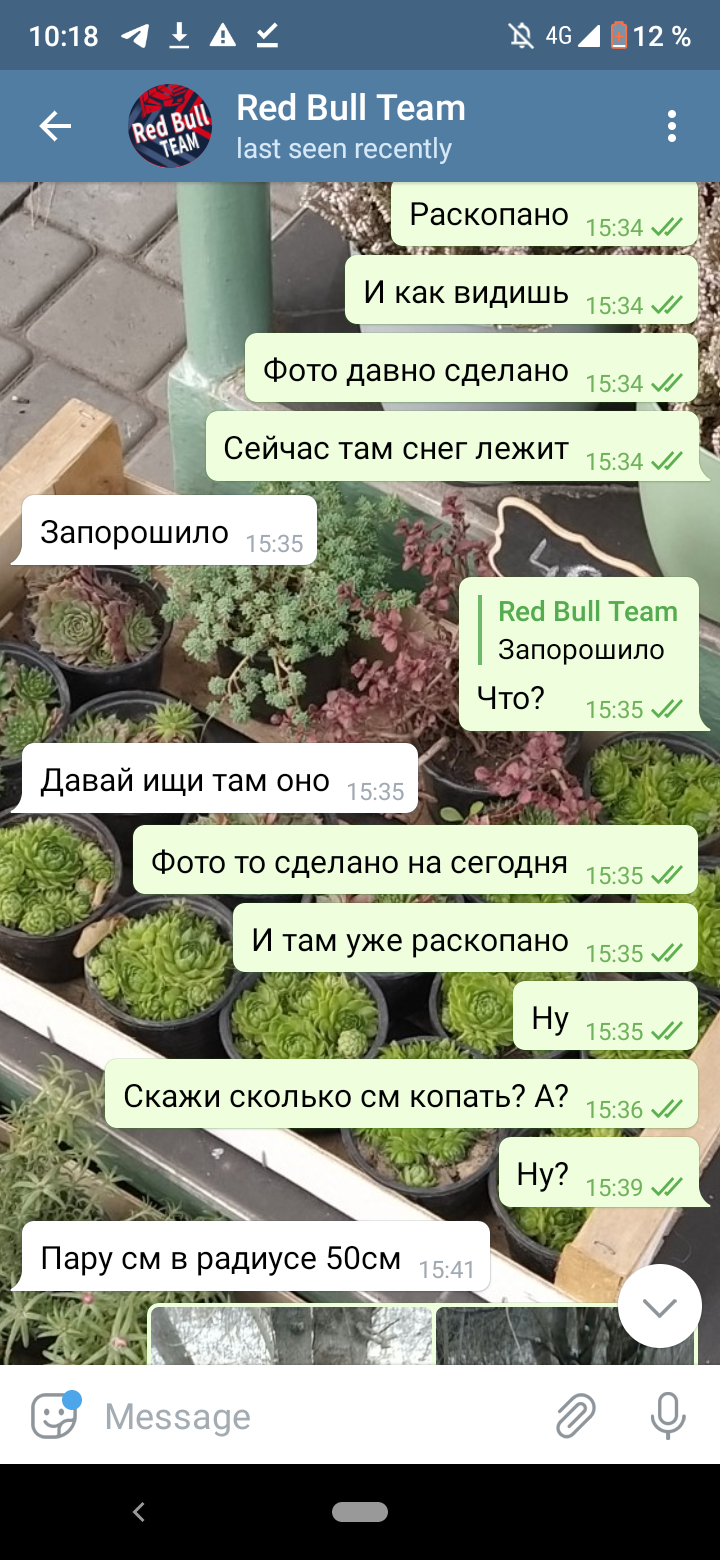Tap the back arrow in chat header
The height and width of the screenshot is (1560, 720).
pos(55,126)
